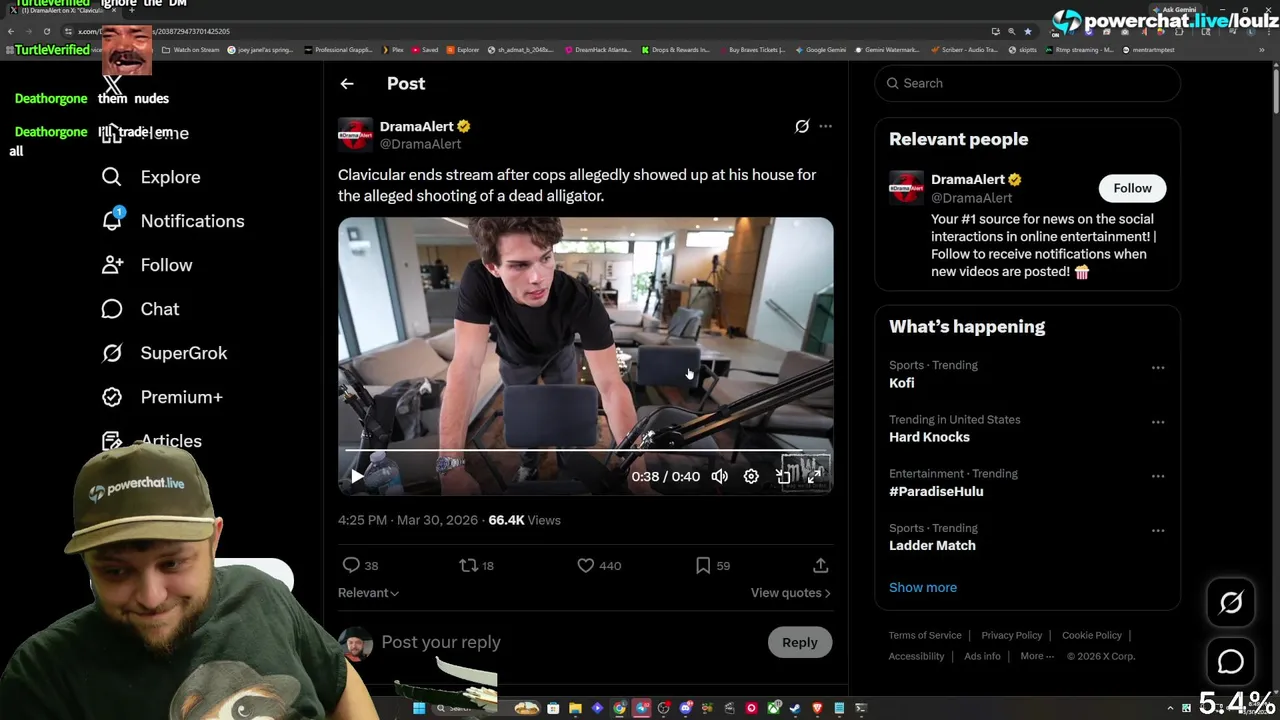Image resolution: width=1280 pixels, height=720 pixels.
Task: Click the Reply button
Action: tap(800, 643)
